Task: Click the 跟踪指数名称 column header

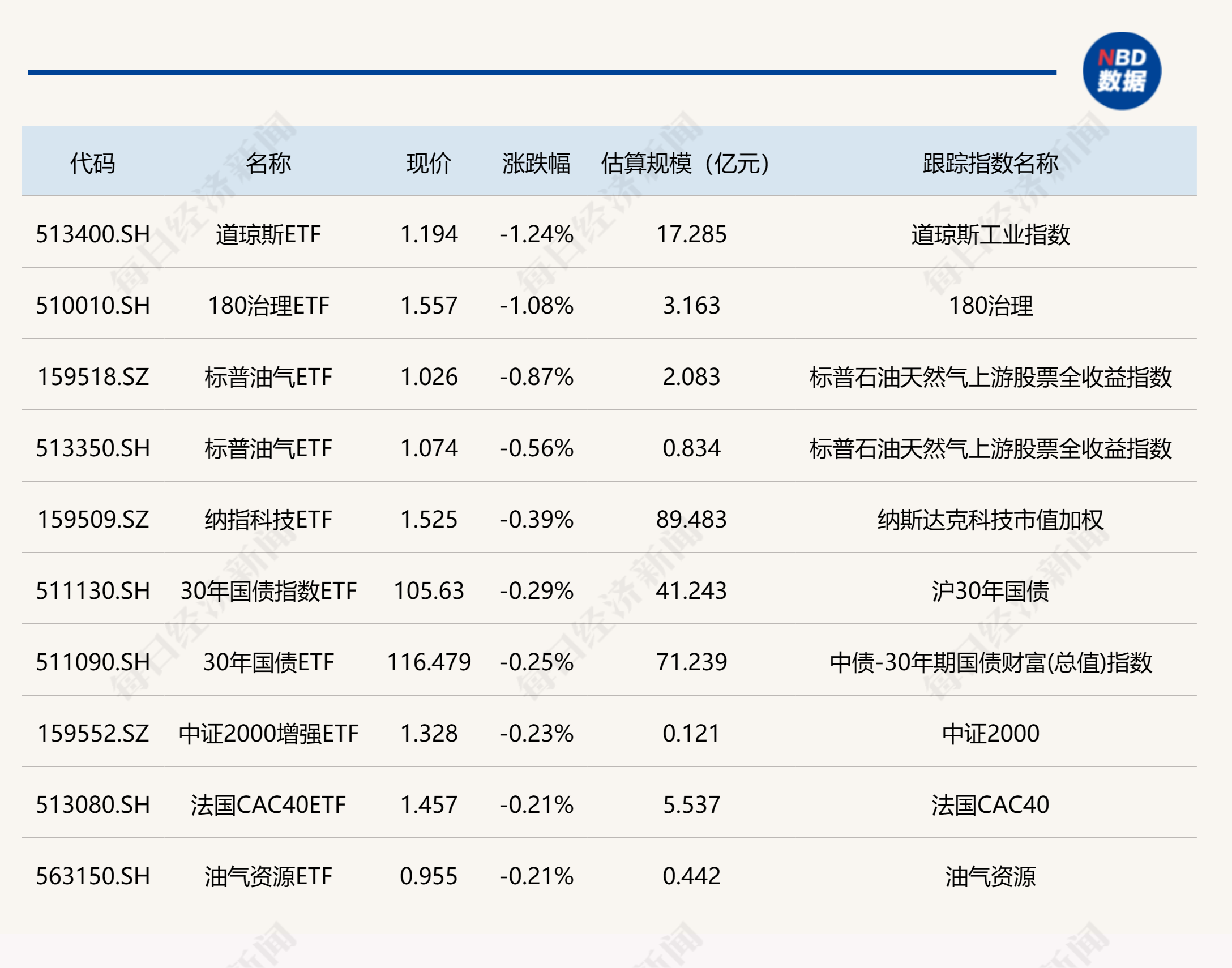Action: pyautogui.click(x=991, y=163)
